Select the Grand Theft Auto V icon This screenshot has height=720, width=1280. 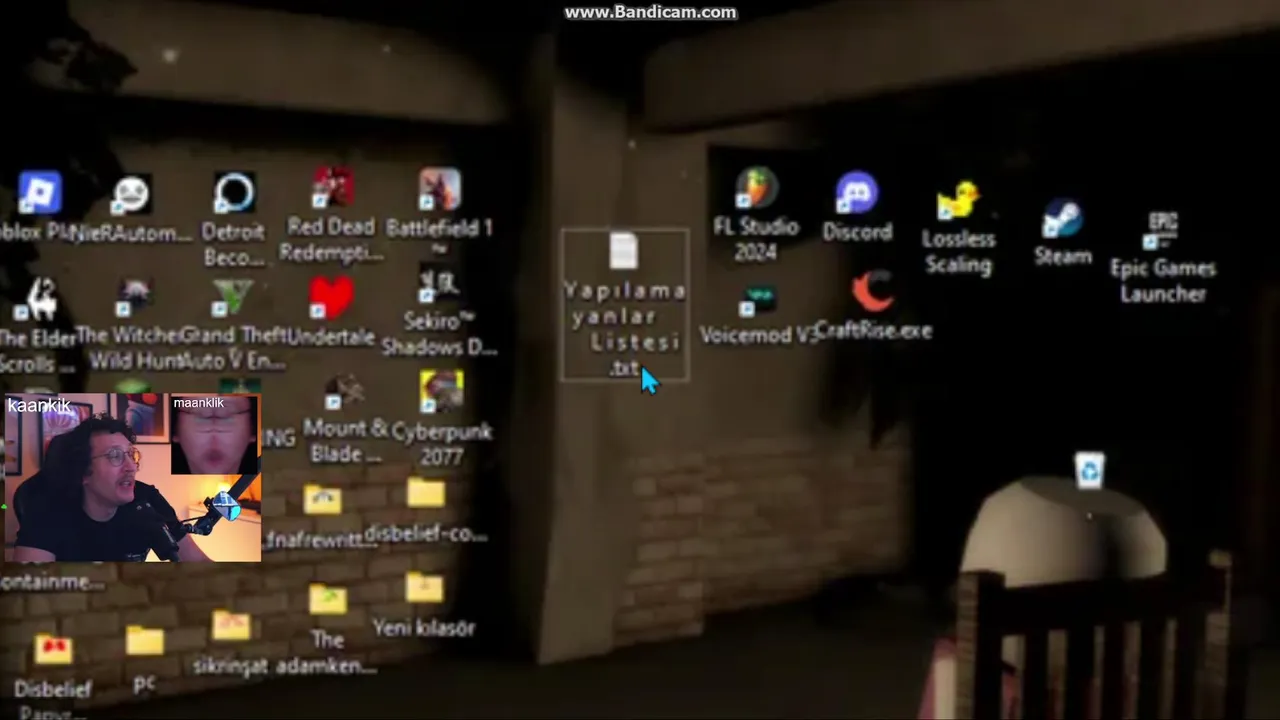(x=233, y=298)
